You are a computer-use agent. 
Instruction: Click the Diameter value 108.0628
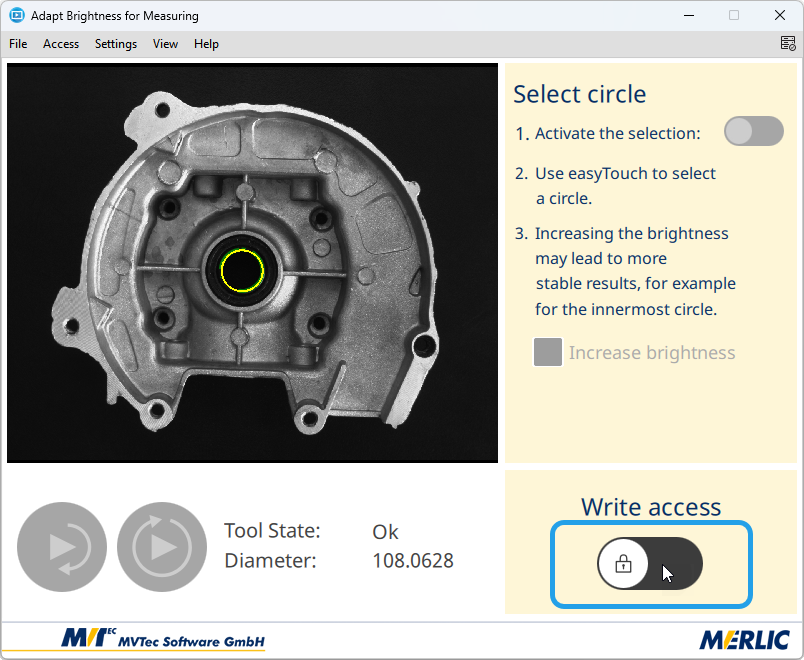click(412, 561)
